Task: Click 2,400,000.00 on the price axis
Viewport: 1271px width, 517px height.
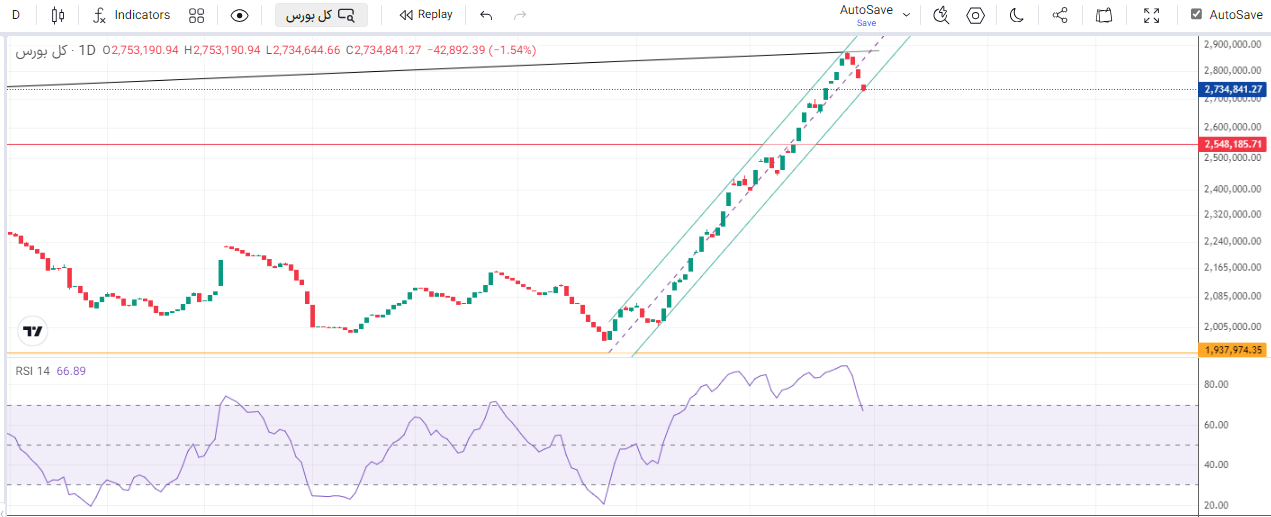Action: (x=1232, y=189)
